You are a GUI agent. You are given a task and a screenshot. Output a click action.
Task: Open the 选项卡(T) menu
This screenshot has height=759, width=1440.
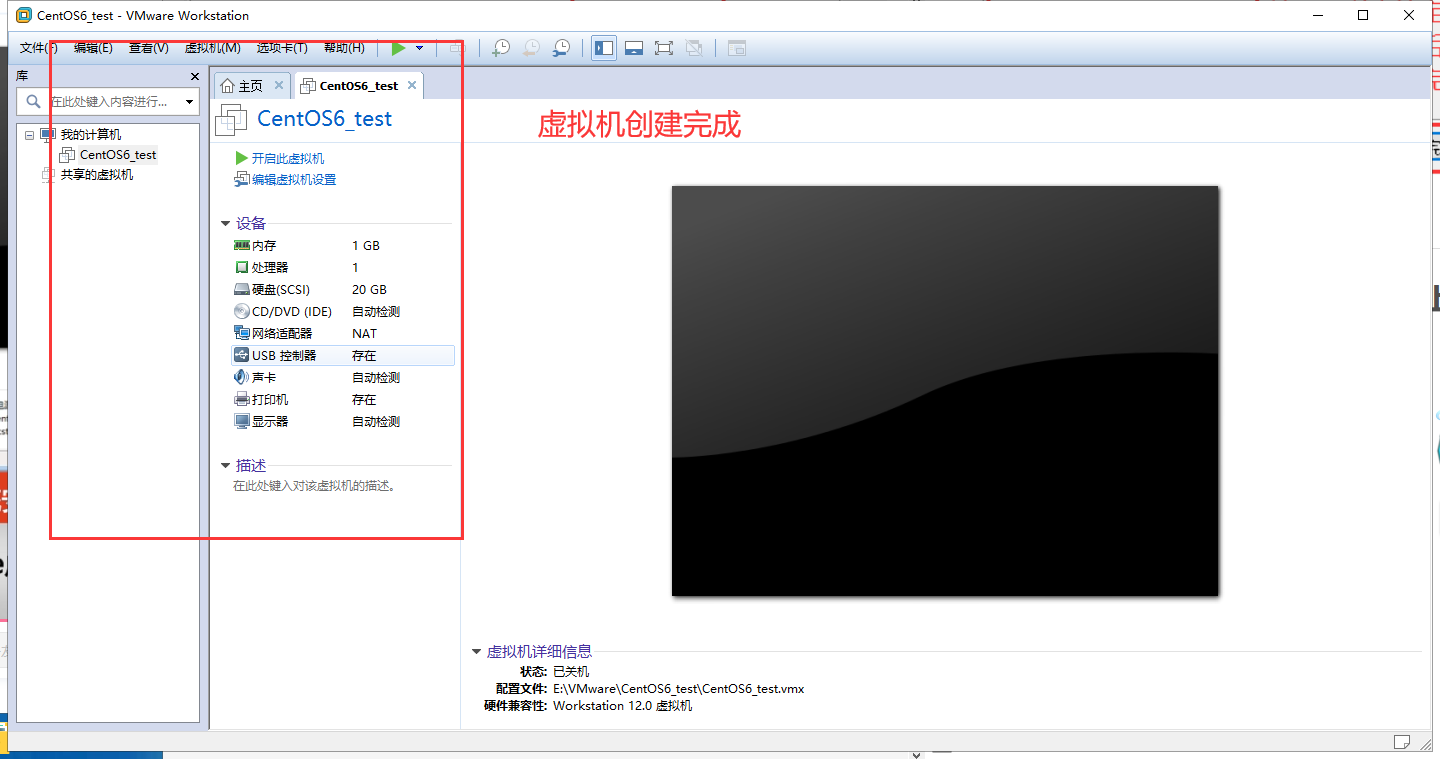pyautogui.click(x=282, y=48)
